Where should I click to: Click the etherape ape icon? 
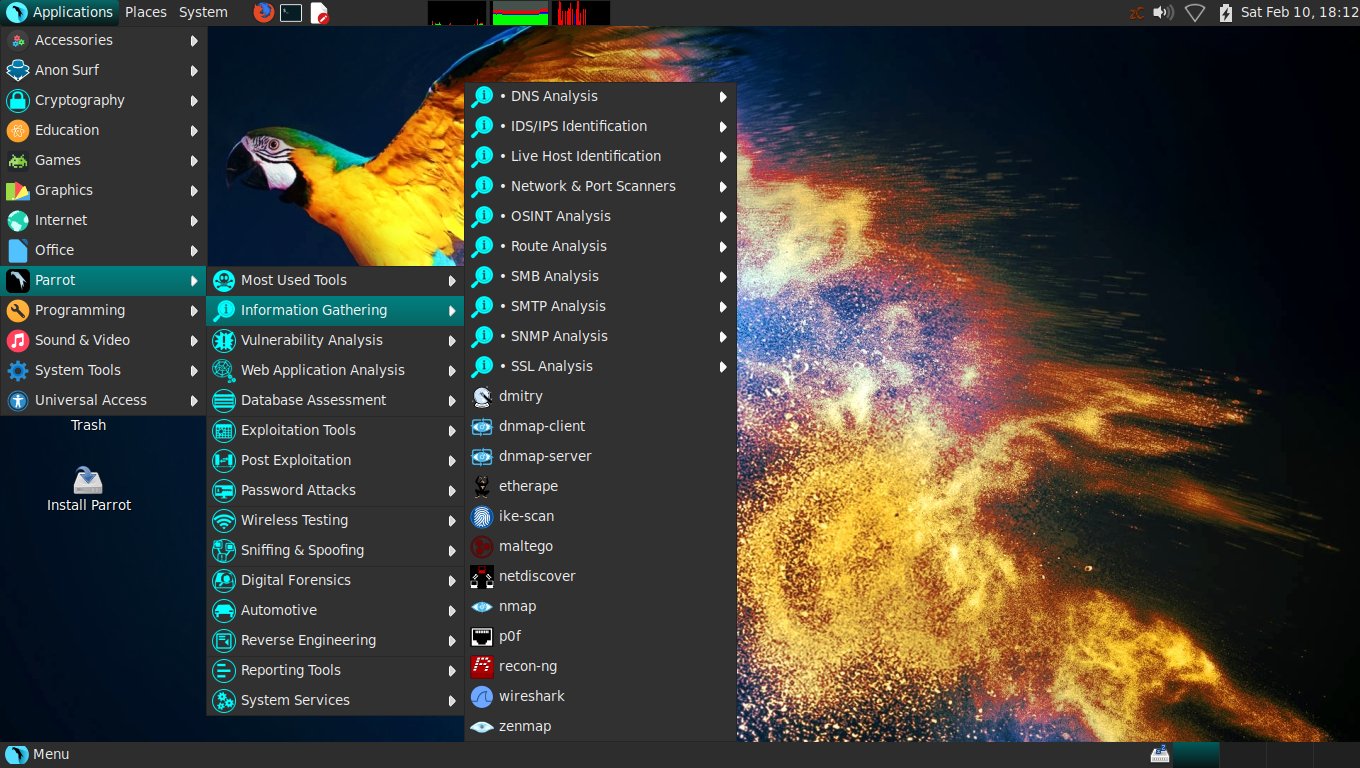[482, 486]
